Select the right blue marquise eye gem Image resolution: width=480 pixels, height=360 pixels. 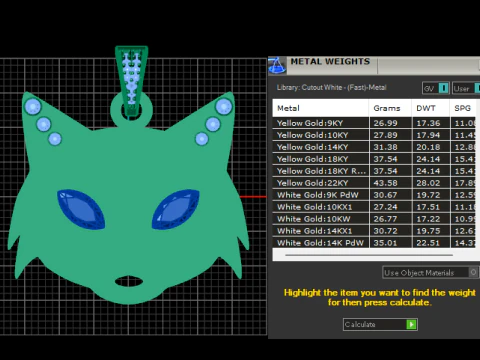pyautogui.click(x=176, y=209)
